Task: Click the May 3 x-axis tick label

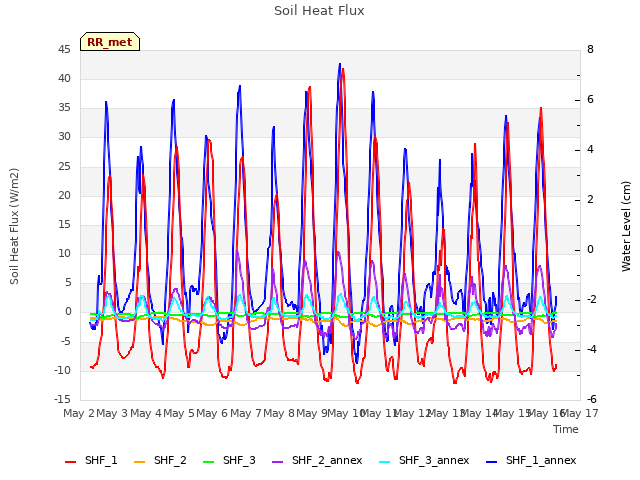Action: 112,413
